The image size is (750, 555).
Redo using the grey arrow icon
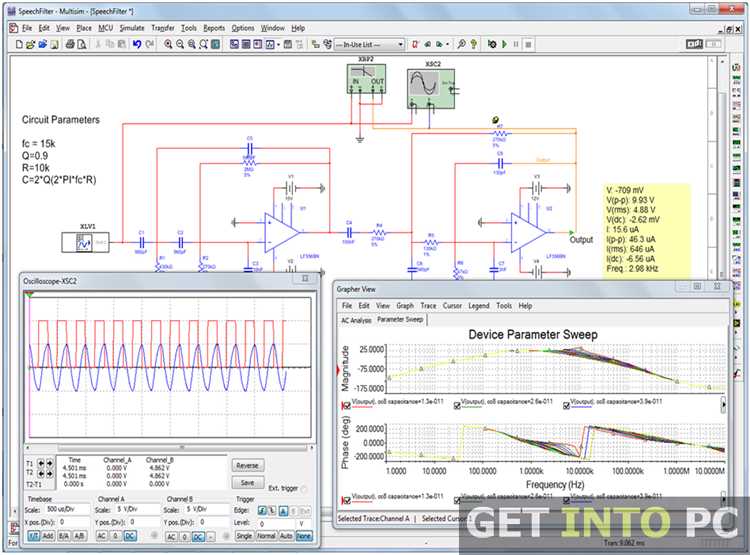click(x=149, y=44)
